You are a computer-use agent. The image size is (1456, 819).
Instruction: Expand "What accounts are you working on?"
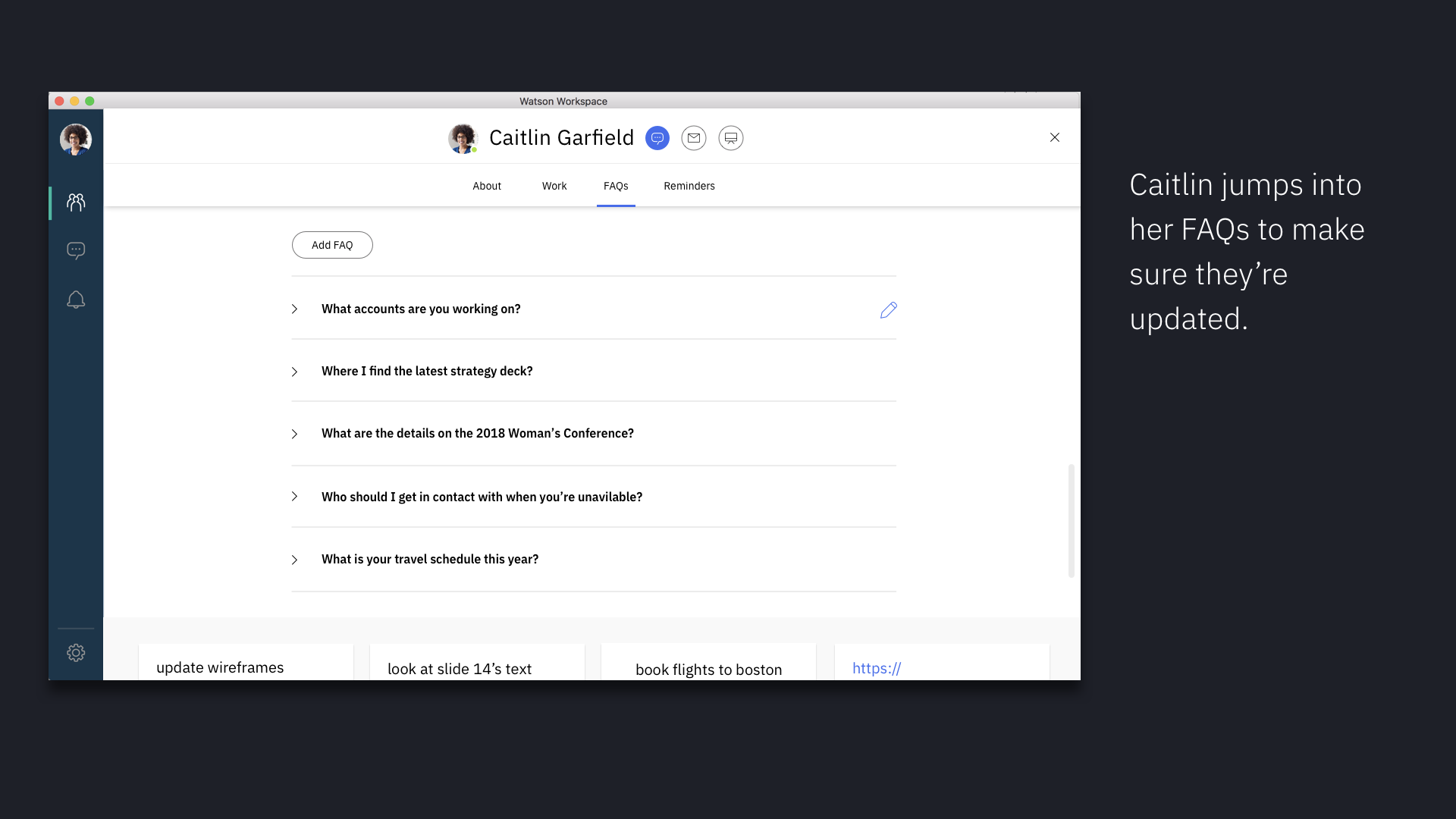tap(295, 309)
